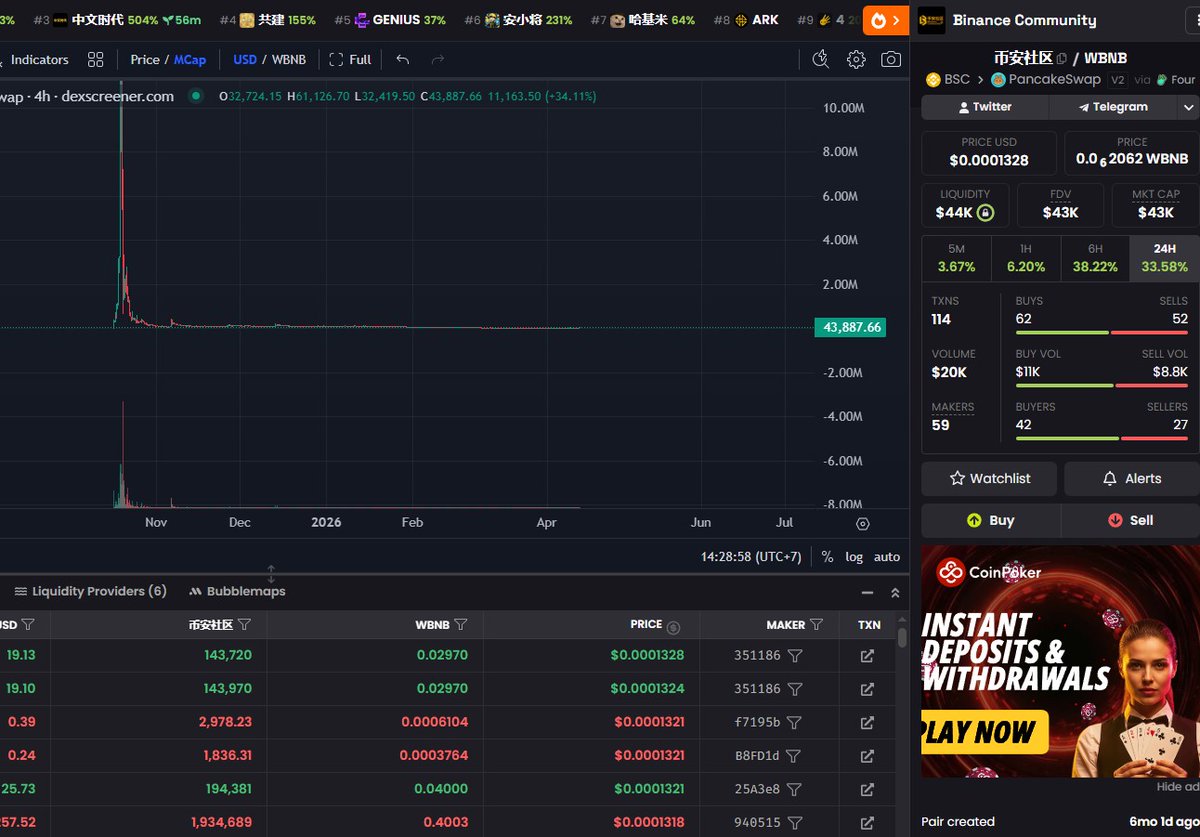Filter trades by MAKER column header
1200x837 pixels.
tap(816, 624)
